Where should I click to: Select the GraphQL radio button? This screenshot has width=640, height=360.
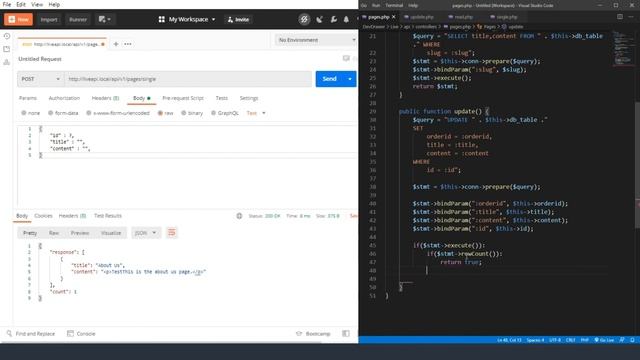click(x=213, y=113)
